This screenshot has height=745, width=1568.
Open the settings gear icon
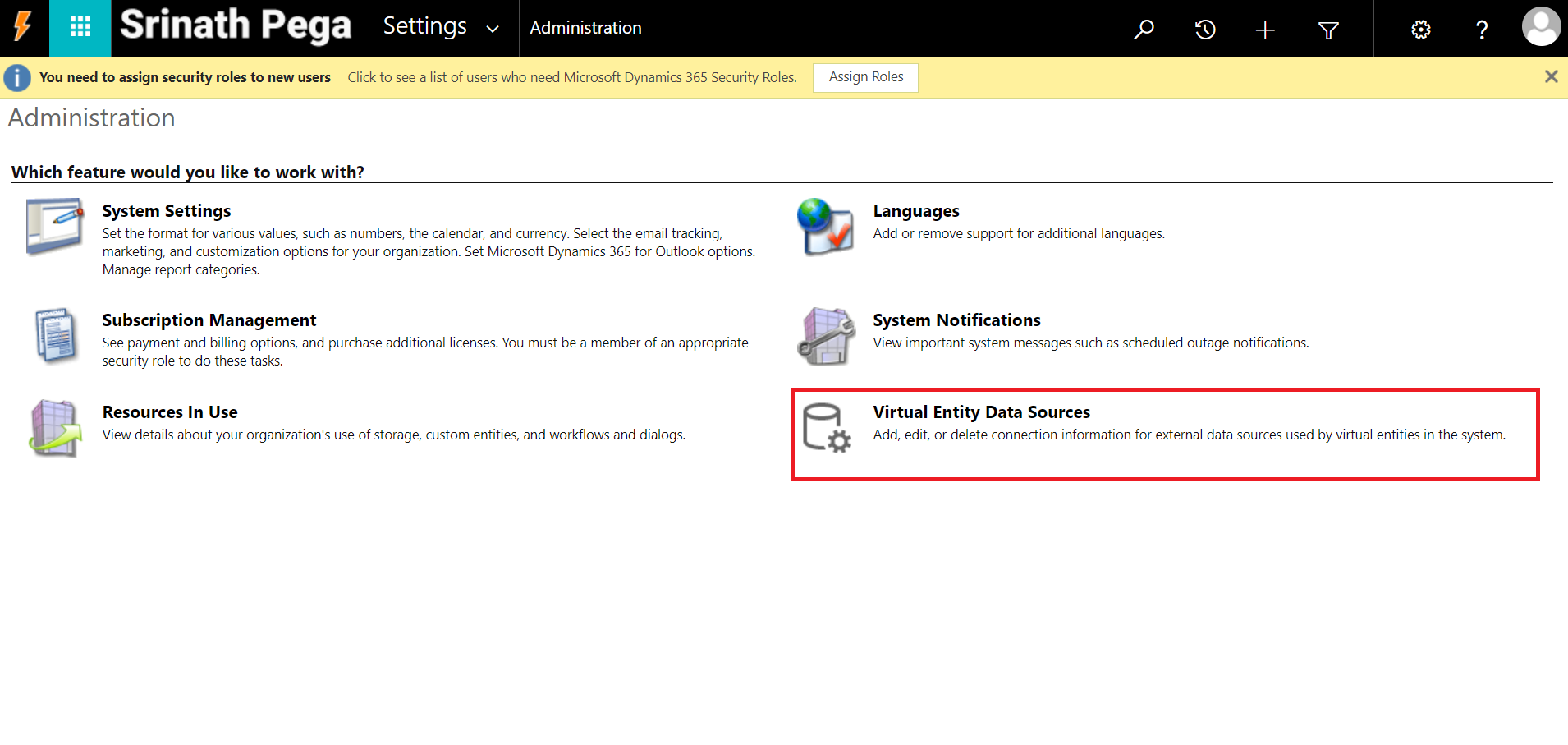1420,30
